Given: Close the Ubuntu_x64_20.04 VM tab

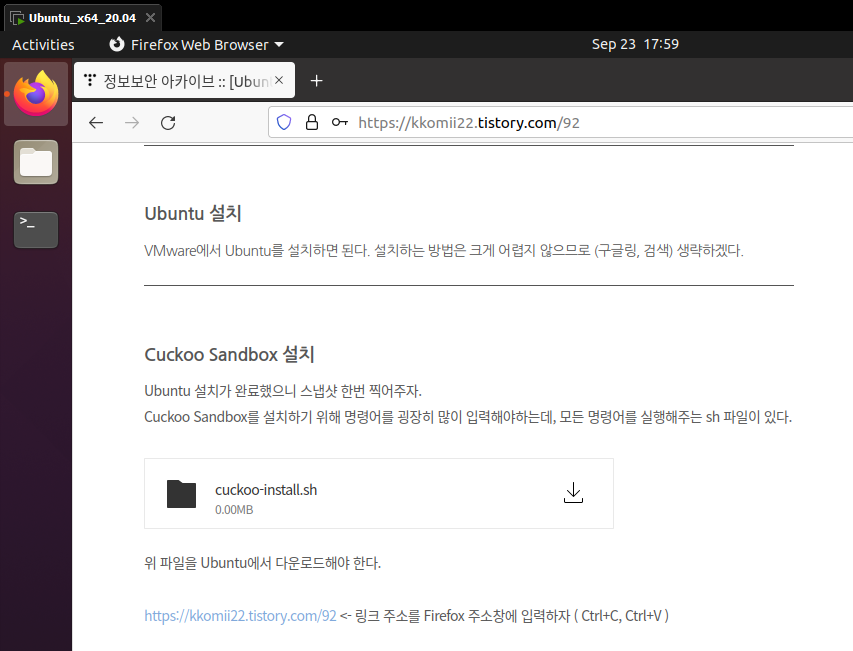Looking at the screenshot, I should 151,18.
